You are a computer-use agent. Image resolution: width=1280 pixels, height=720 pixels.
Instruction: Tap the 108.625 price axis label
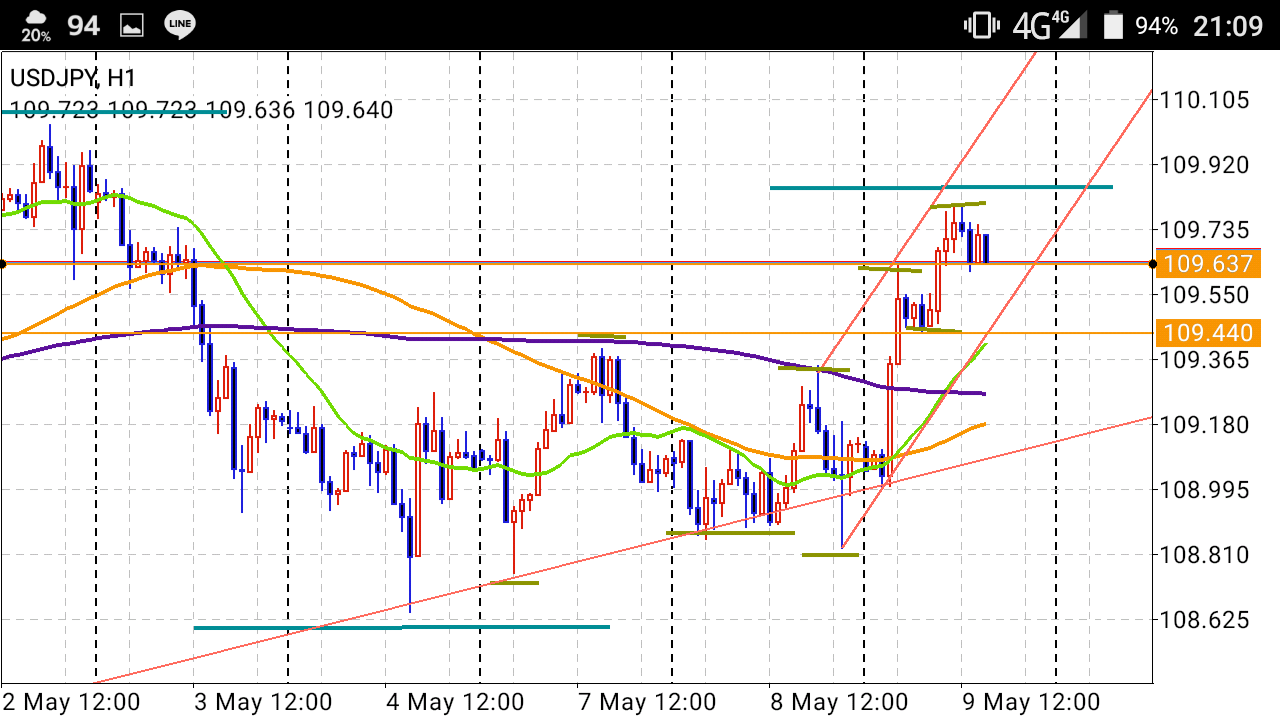(1206, 620)
